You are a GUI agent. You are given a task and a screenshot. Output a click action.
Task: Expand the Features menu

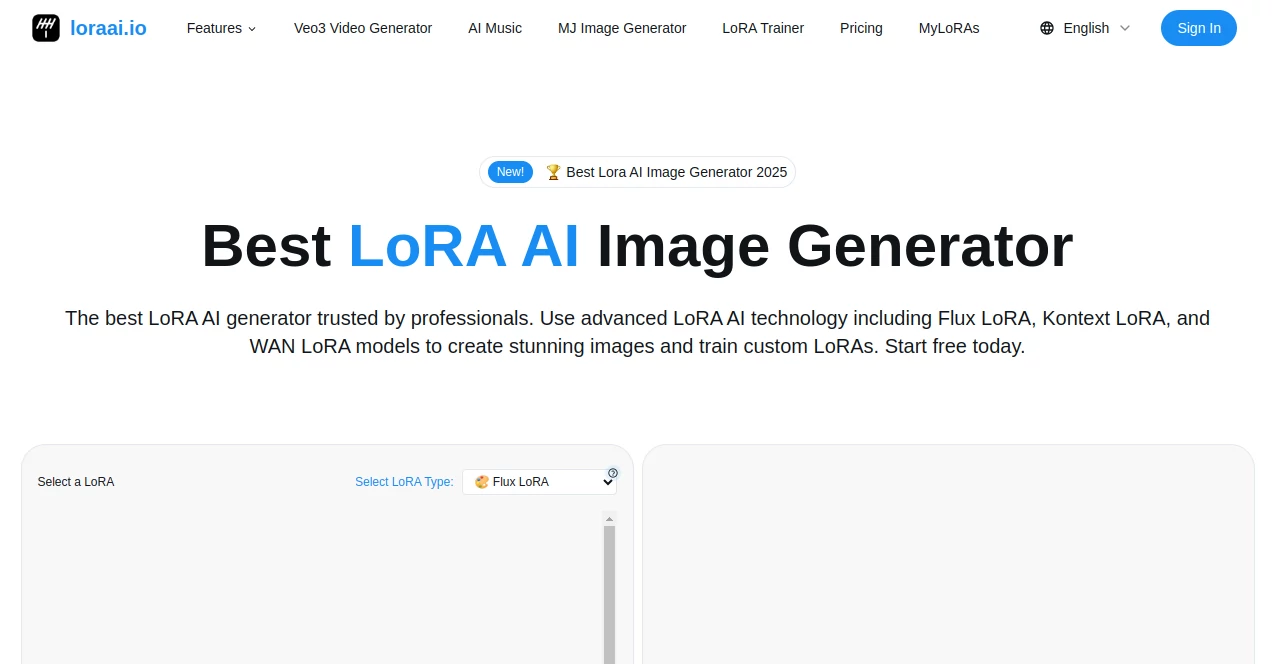click(x=222, y=28)
